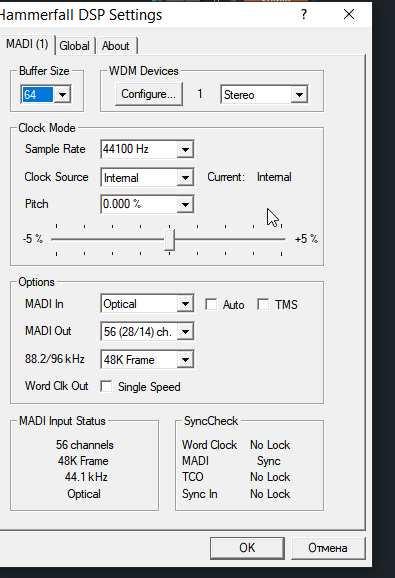Switch to the Global tab
395x578 pixels.
click(x=74, y=46)
